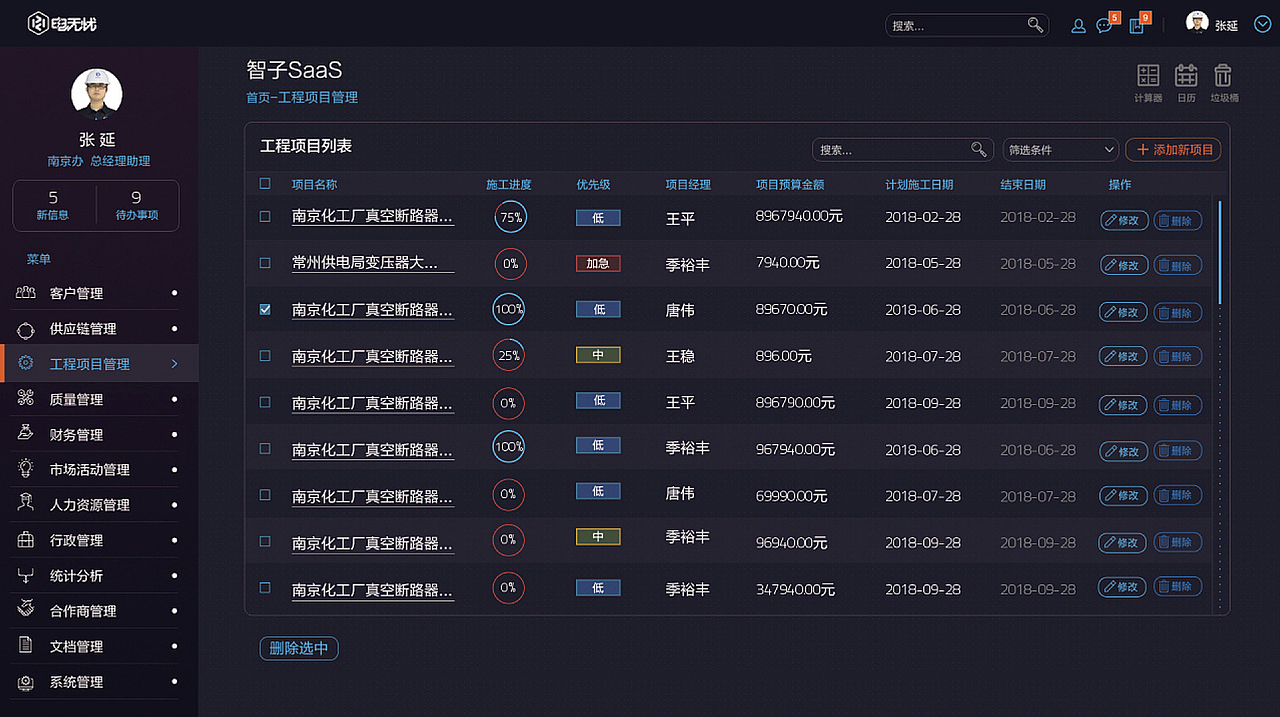Click the chat messages icon in header
The image size is (1280, 717).
pos(1104,26)
